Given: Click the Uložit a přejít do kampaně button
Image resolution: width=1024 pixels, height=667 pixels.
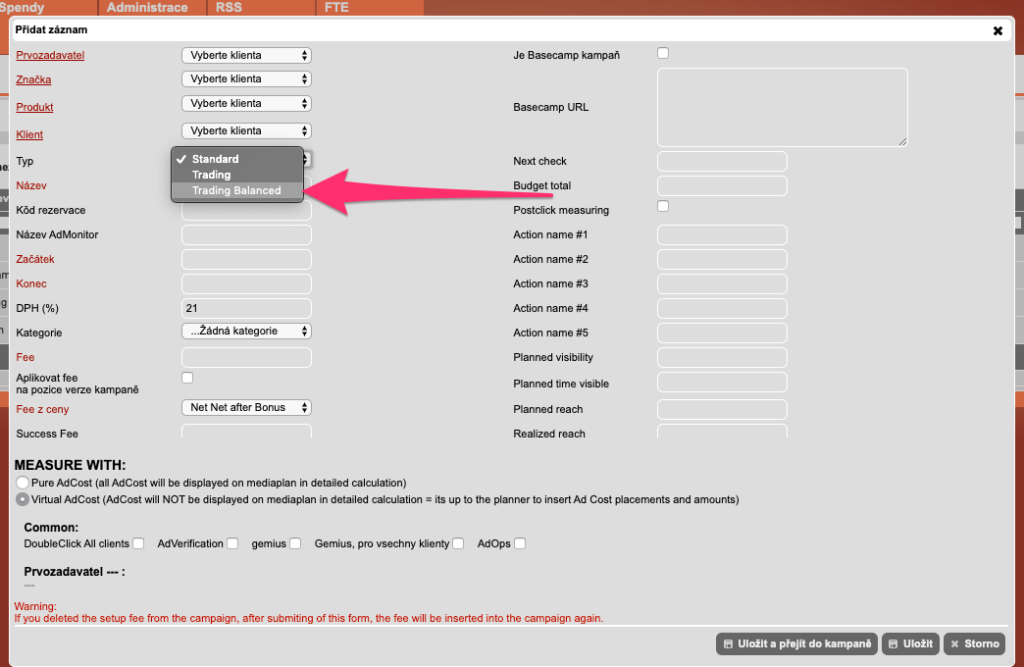Looking at the screenshot, I should [x=795, y=644].
